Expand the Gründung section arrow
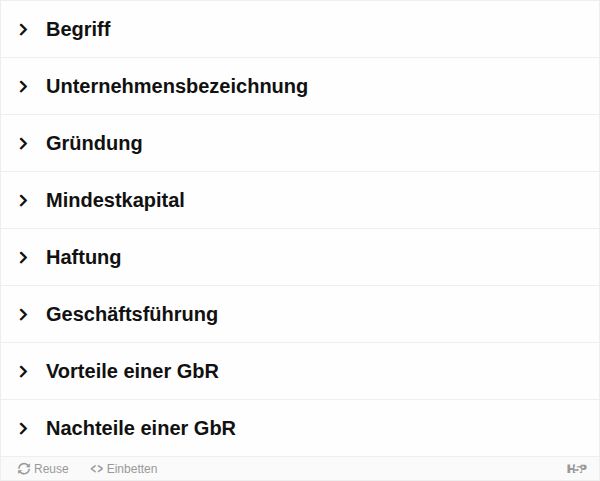This screenshot has height=481, width=600. click(23, 143)
